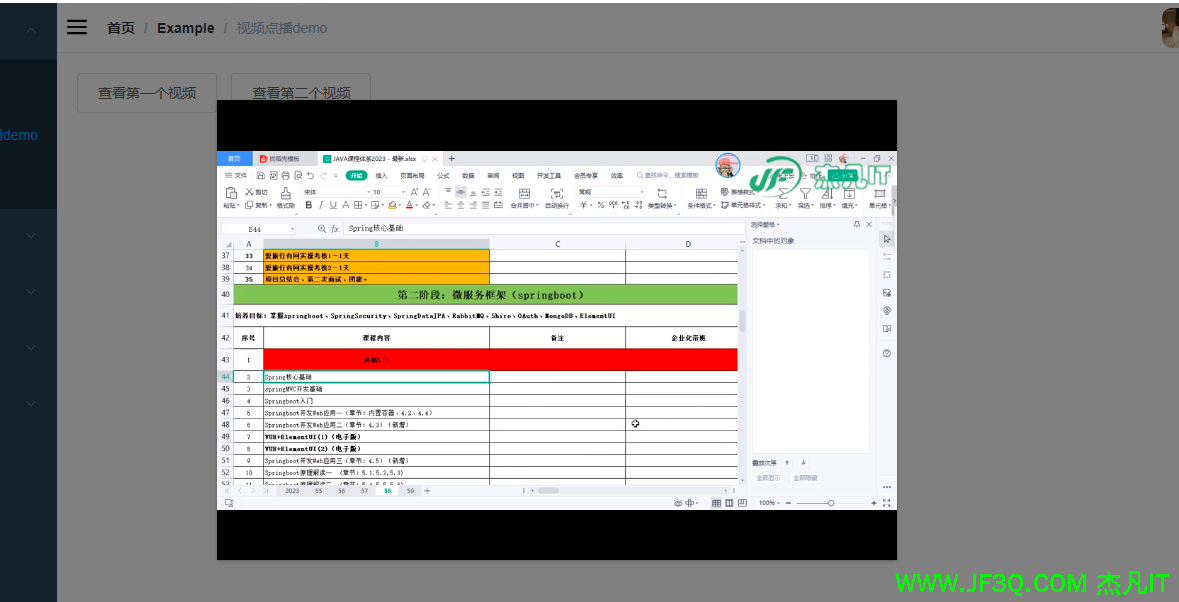Click the hamburger sidebar collapse icon
The width and height of the screenshot is (1179, 602).
click(x=77, y=27)
